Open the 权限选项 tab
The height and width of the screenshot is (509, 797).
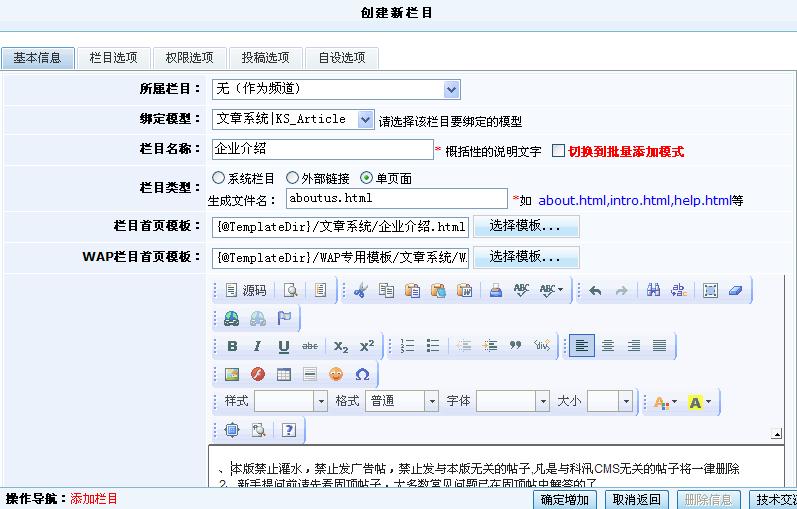189,58
